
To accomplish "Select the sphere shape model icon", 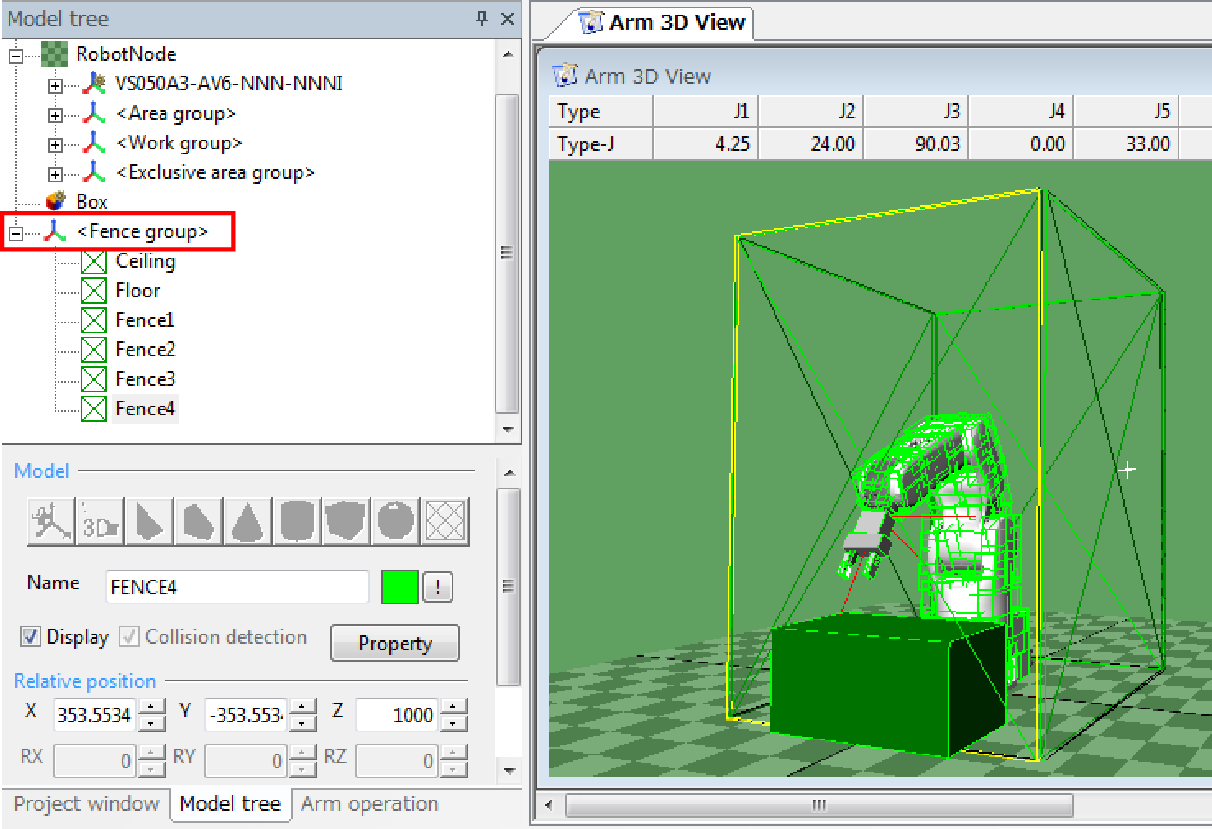I will (396, 521).
